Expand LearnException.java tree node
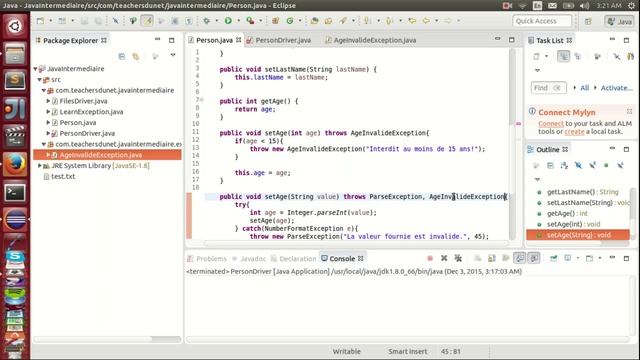 tap(48, 111)
